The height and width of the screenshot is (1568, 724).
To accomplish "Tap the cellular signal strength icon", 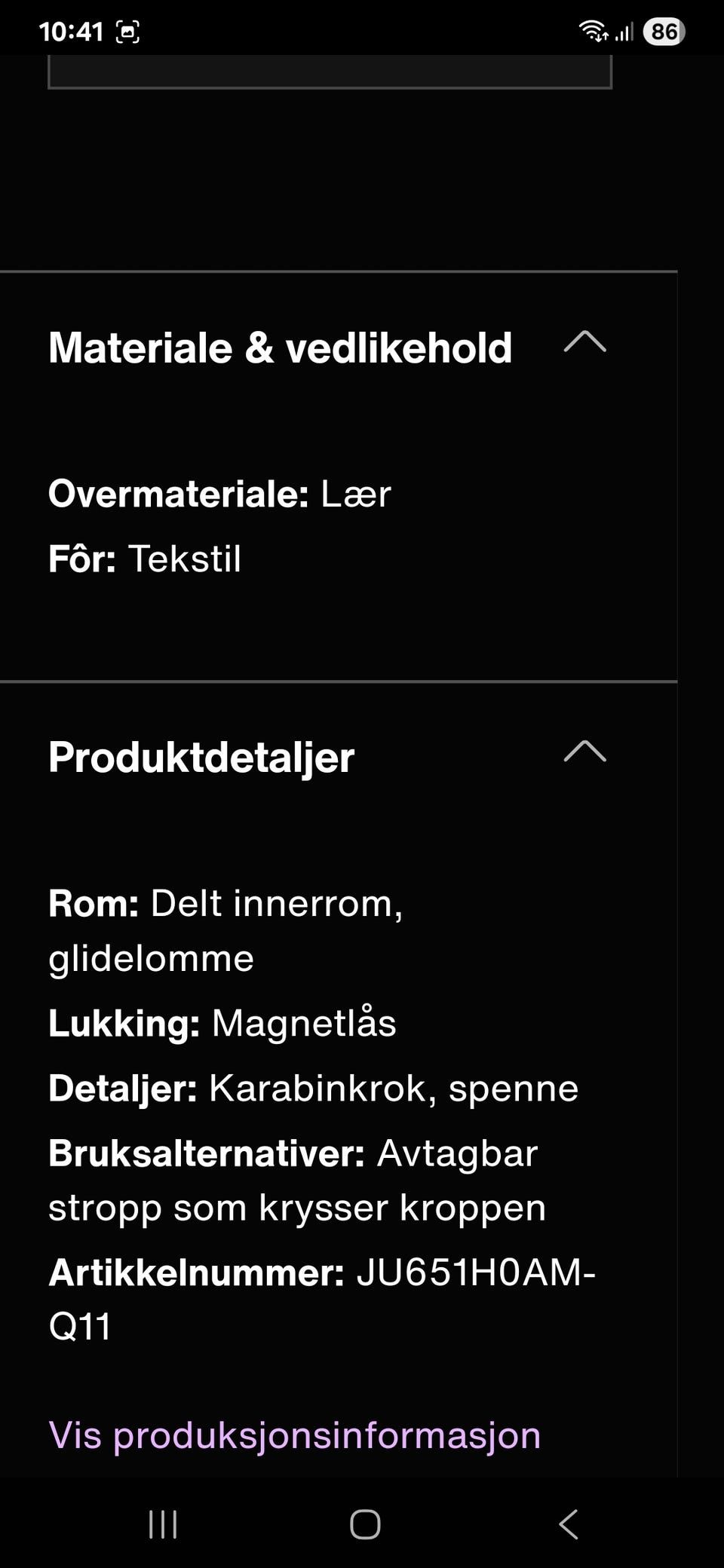I will point(624,32).
